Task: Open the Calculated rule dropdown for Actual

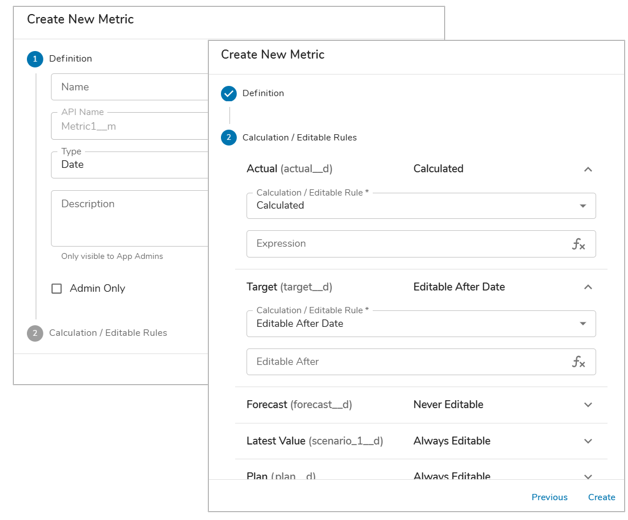Action: tap(420, 206)
